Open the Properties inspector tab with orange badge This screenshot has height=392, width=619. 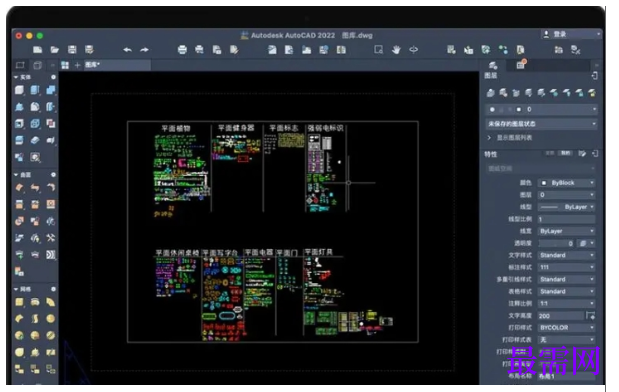(521, 65)
